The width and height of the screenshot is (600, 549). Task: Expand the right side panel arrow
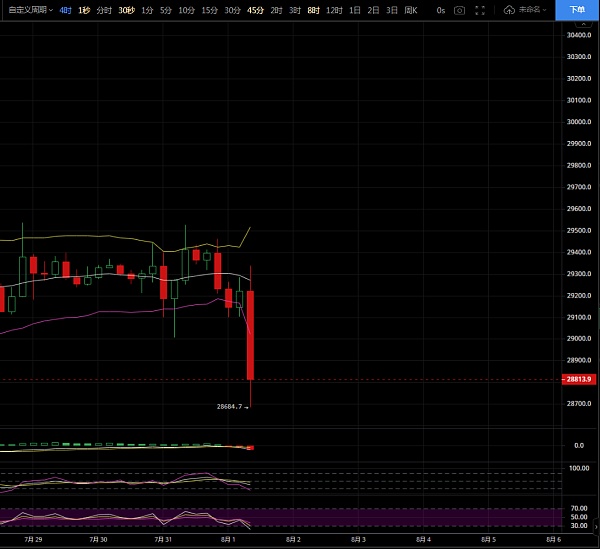point(596,526)
